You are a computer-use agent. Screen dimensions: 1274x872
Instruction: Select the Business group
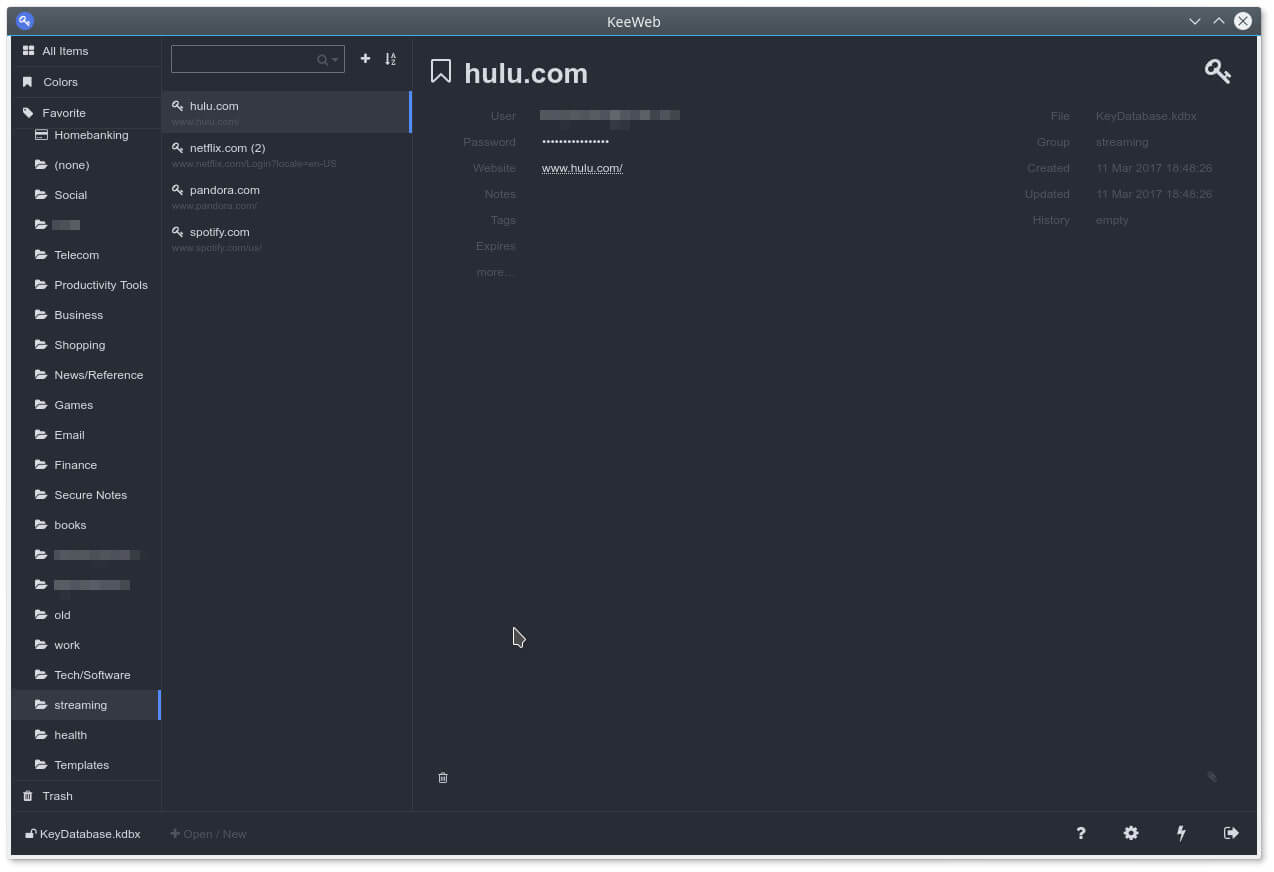pyautogui.click(x=86, y=315)
